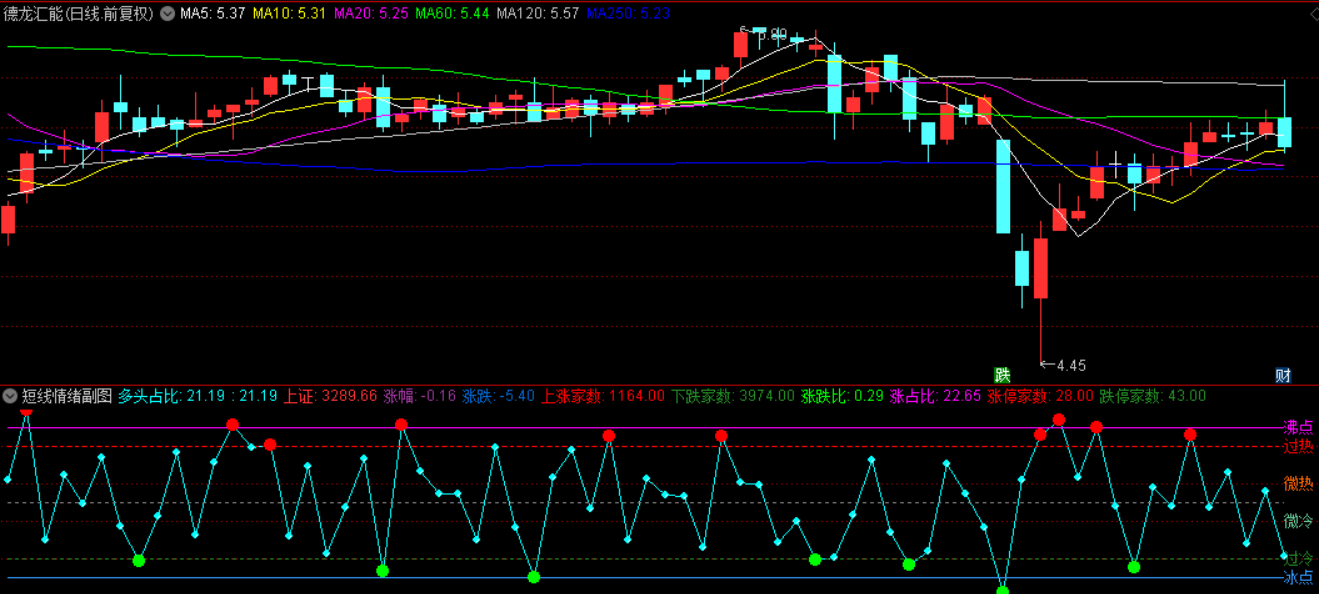1319x594 pixels.
Task: Open the main chart indicator dropdown arrow
Action: (166, 14)
